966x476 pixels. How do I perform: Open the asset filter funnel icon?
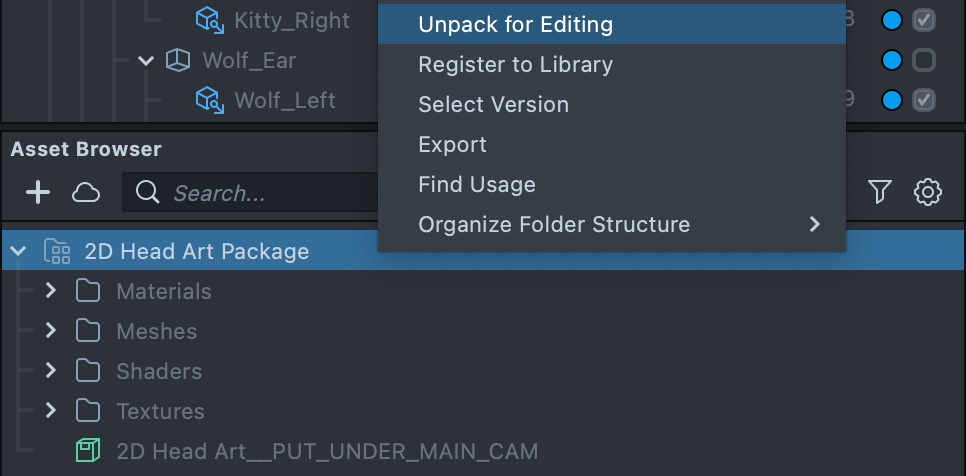[x=879, y=192]
